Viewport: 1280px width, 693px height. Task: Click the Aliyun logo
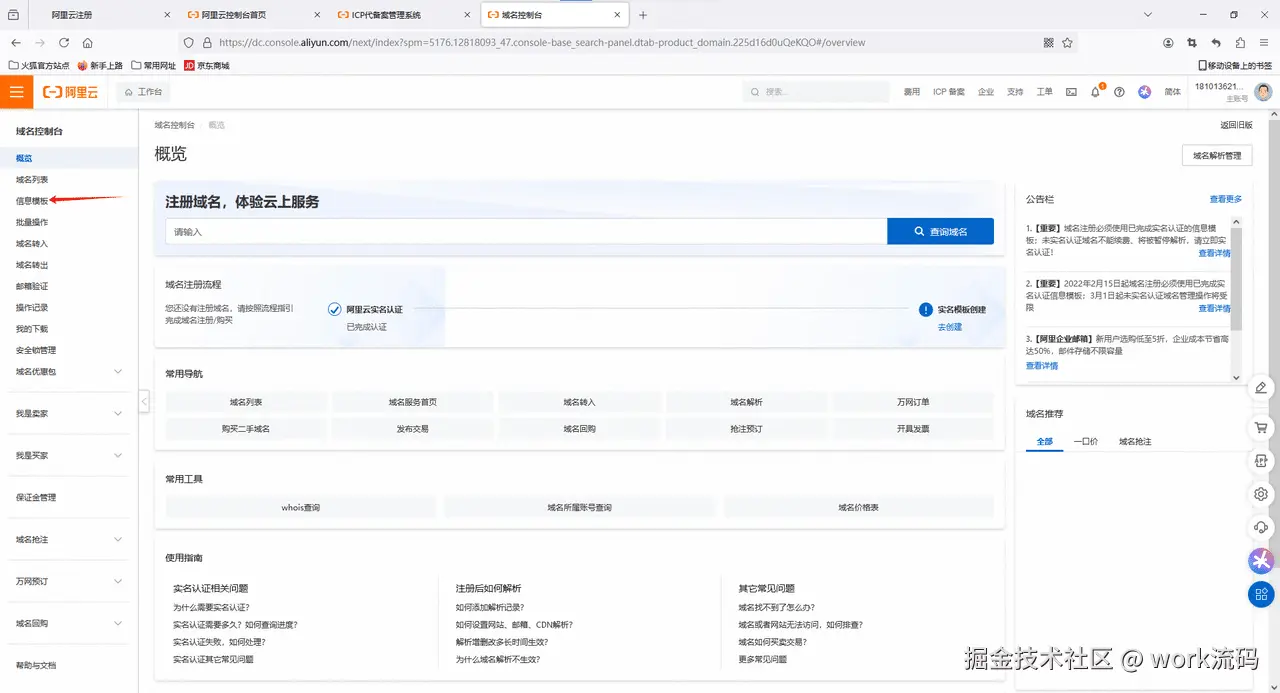(x=71, y=92)
